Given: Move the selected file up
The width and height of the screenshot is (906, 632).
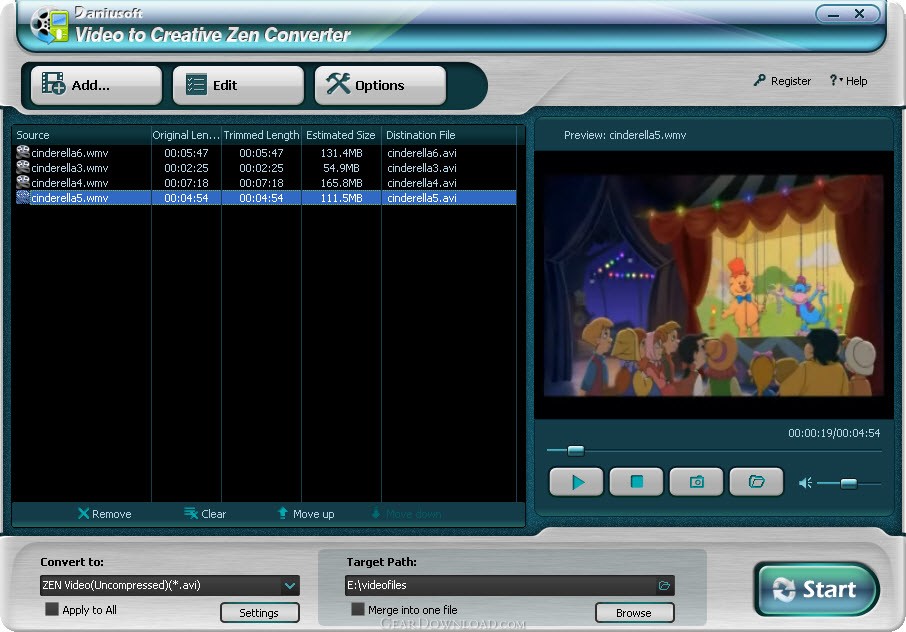Looking at the screenshot, I should click(306, 514).
